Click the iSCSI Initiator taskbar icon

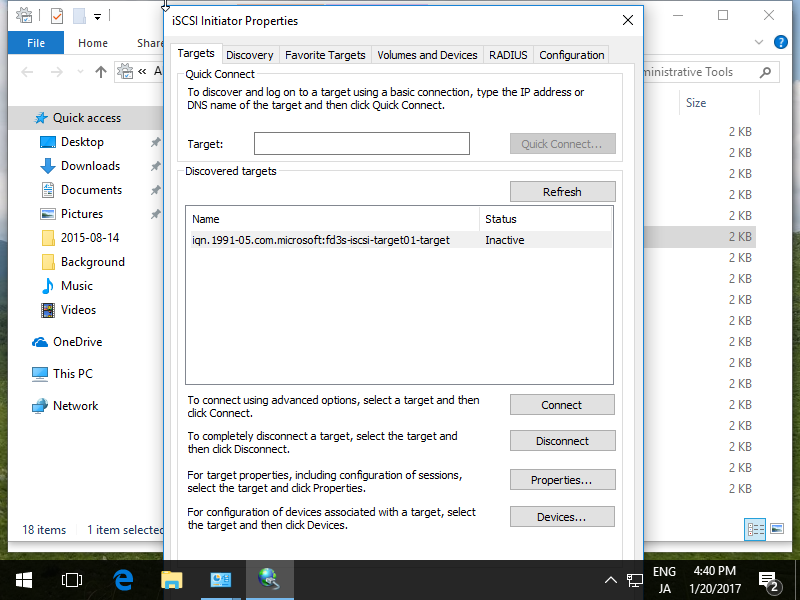pyautogui.click(x=269, y=580)
